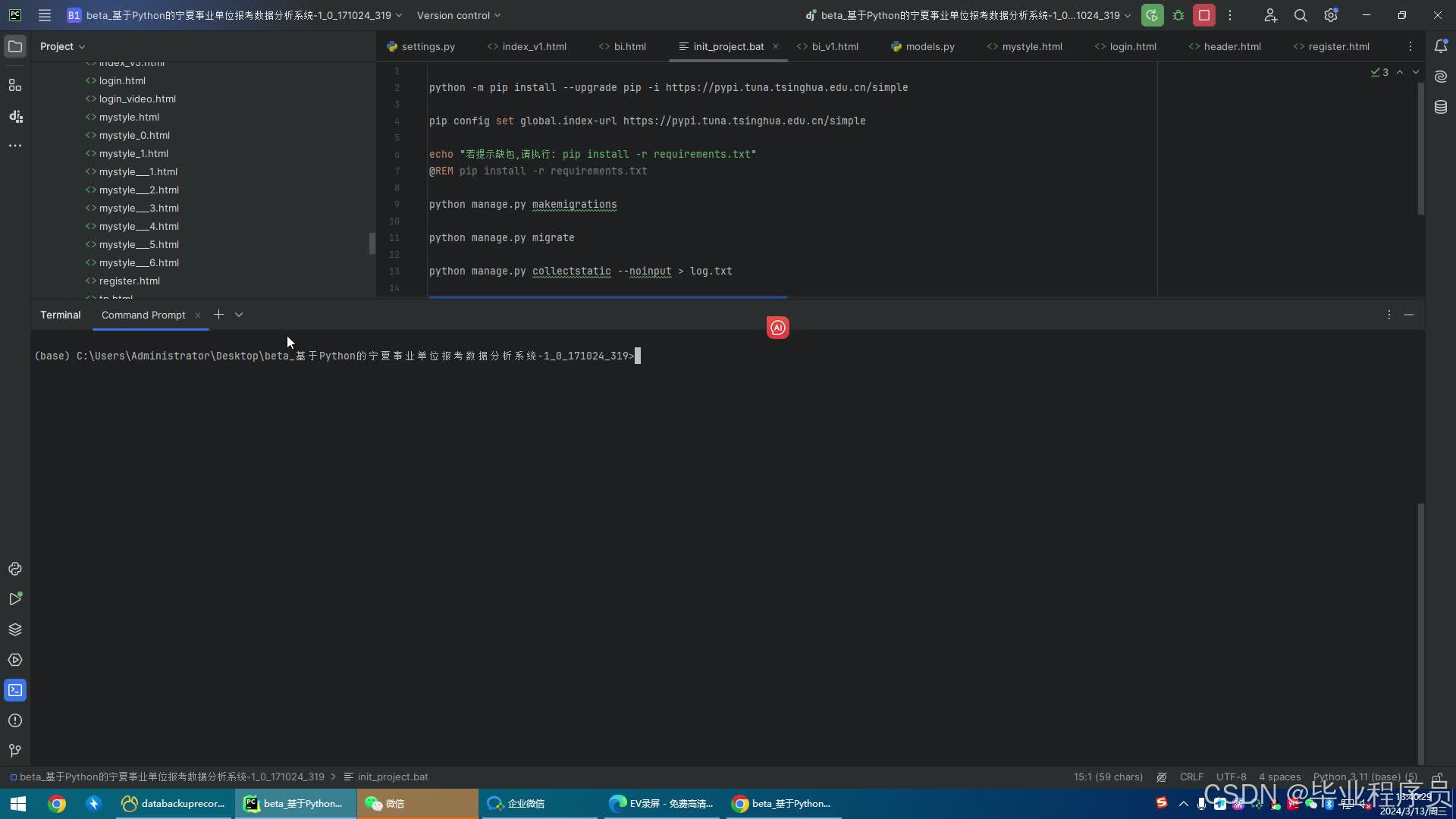Click CRLF line separator in status bar
The image size is (1456, 819).
pos(1191,777)
